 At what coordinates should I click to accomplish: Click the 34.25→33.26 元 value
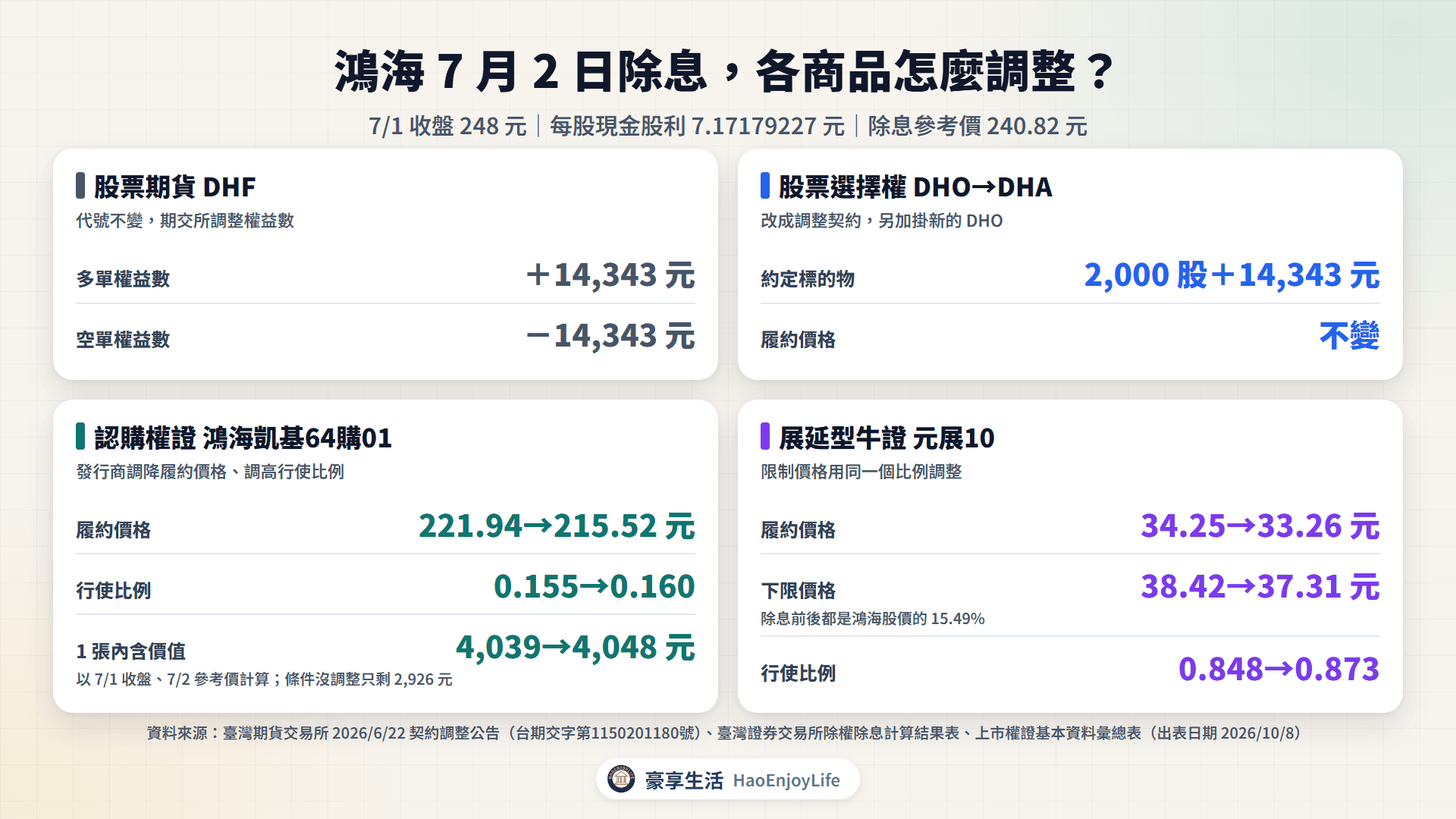(x=1260, y=526)
